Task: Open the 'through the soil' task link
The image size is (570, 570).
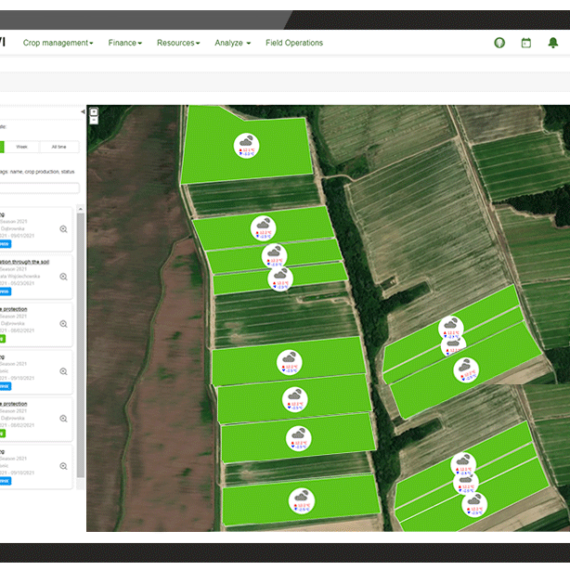Action: tap(24, 262)
